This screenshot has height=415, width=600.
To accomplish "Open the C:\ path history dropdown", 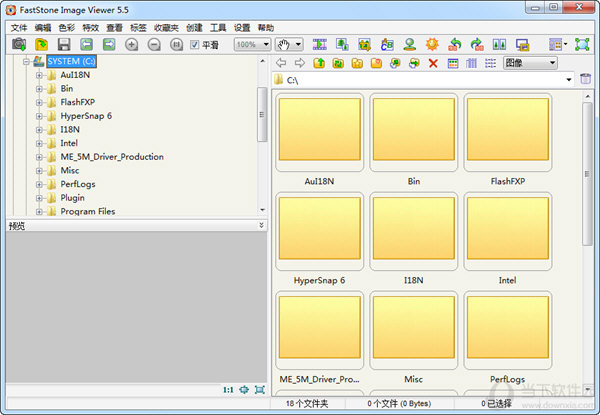I will [569, 80].
